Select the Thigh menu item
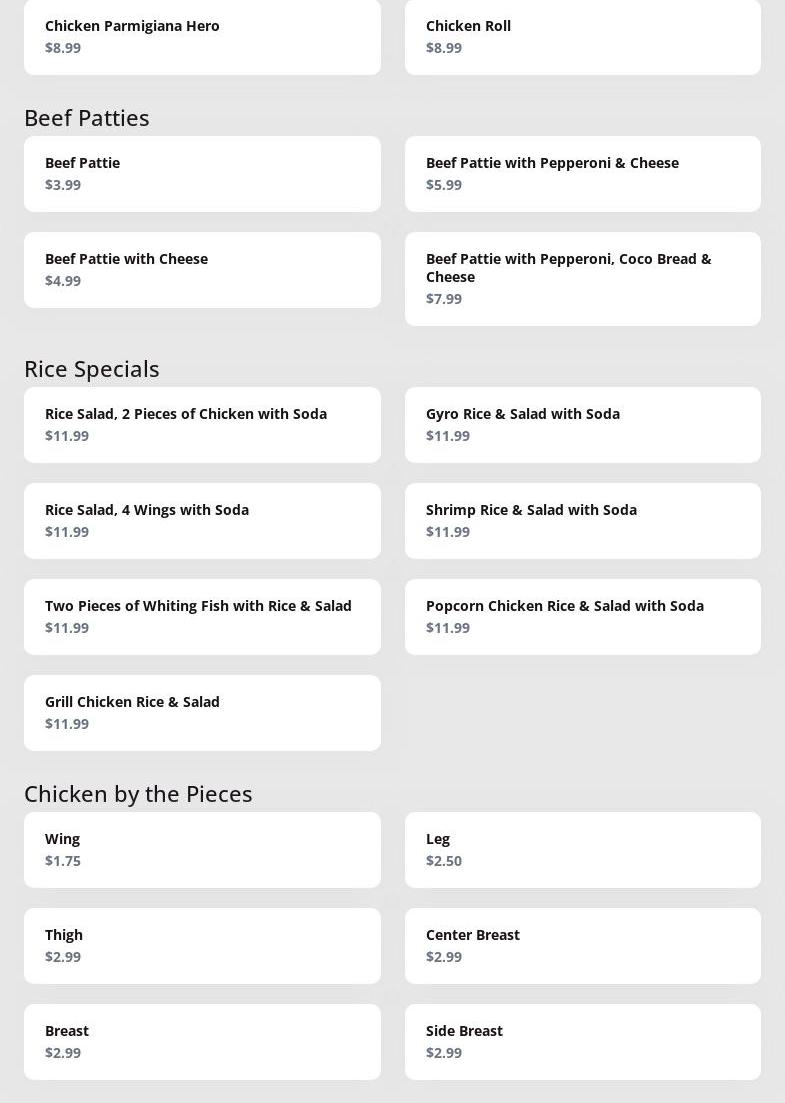The width and height of the screenshot is (785, 1103). [202, 945]
